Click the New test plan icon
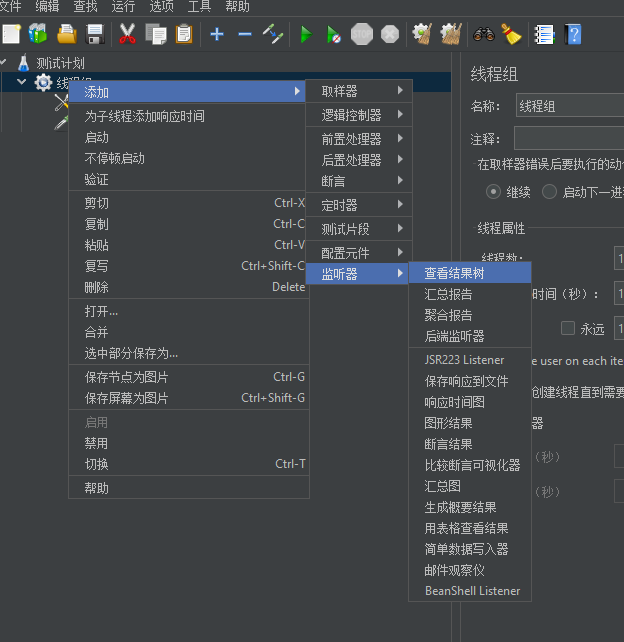Viewport: 624px width, 642px height. 11,34
